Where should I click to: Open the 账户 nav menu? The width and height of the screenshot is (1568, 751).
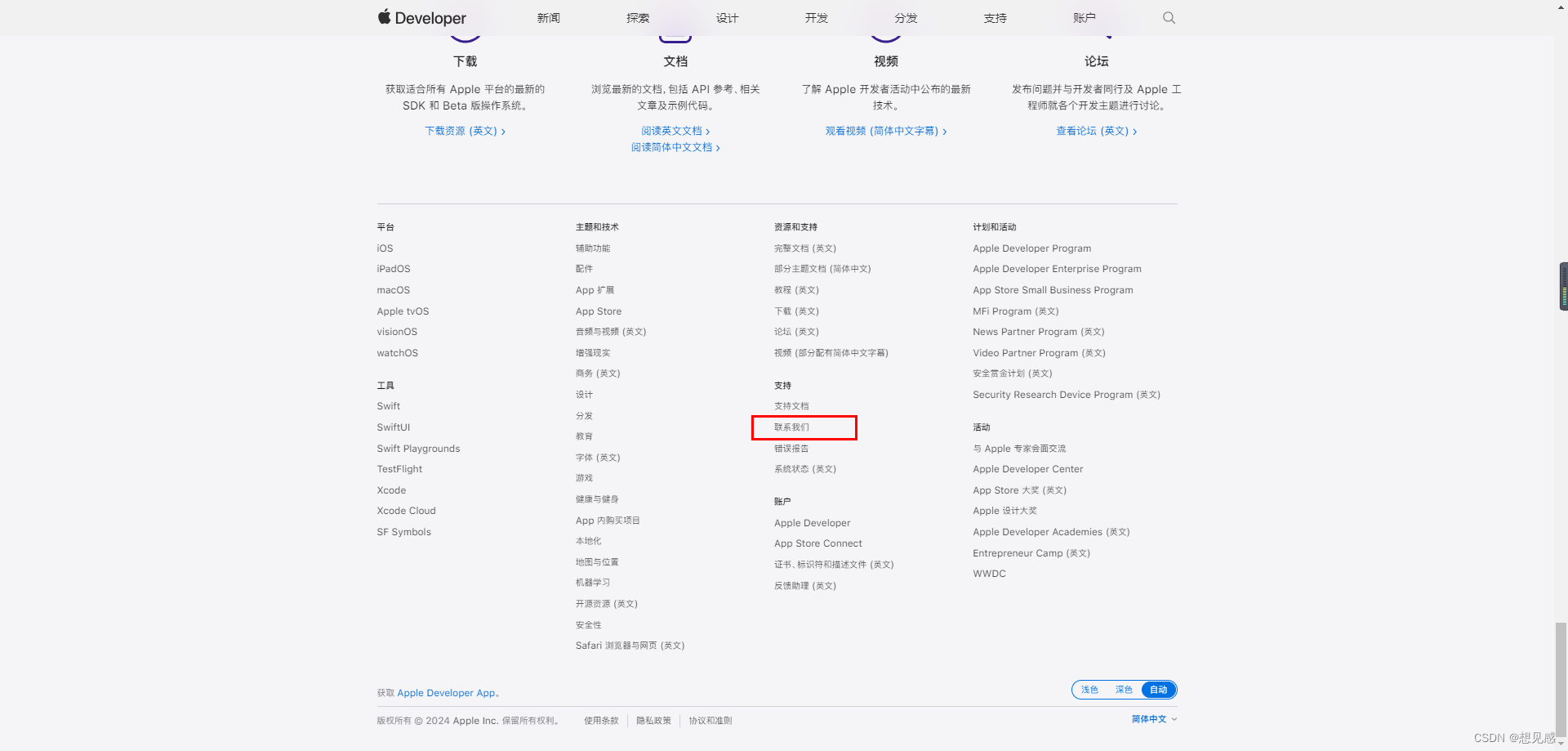(x=1085, y=18)
